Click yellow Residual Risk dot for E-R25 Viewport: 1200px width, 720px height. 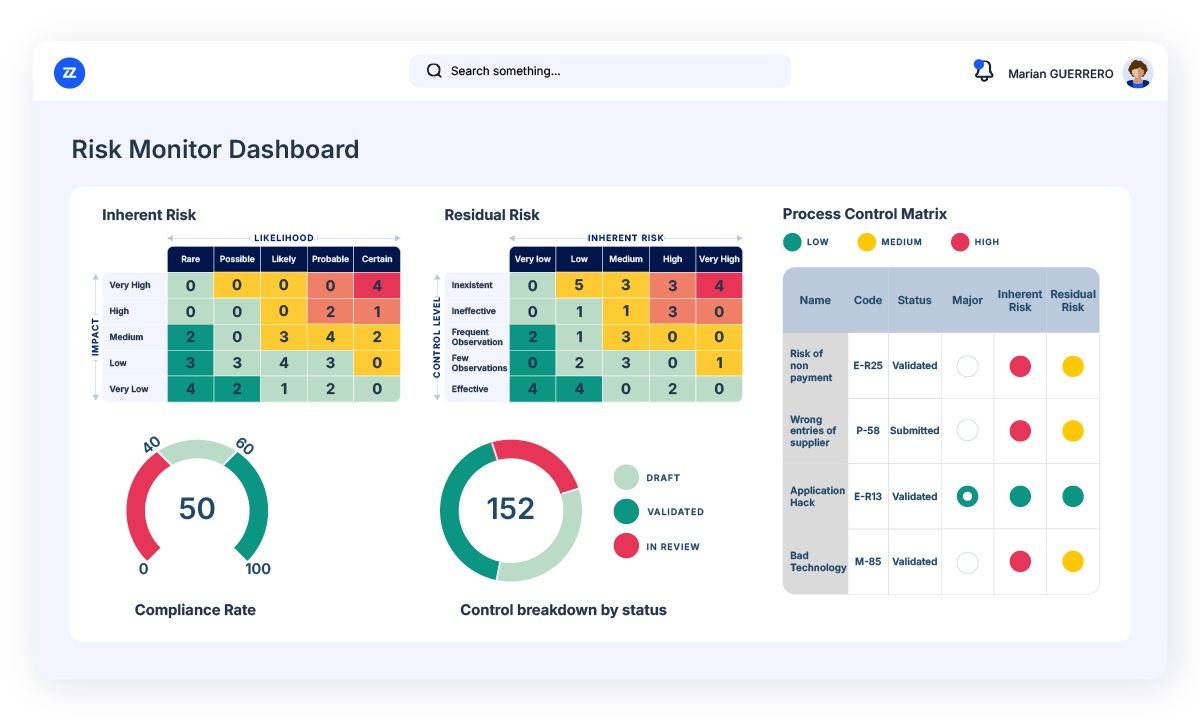point(1073,366)
